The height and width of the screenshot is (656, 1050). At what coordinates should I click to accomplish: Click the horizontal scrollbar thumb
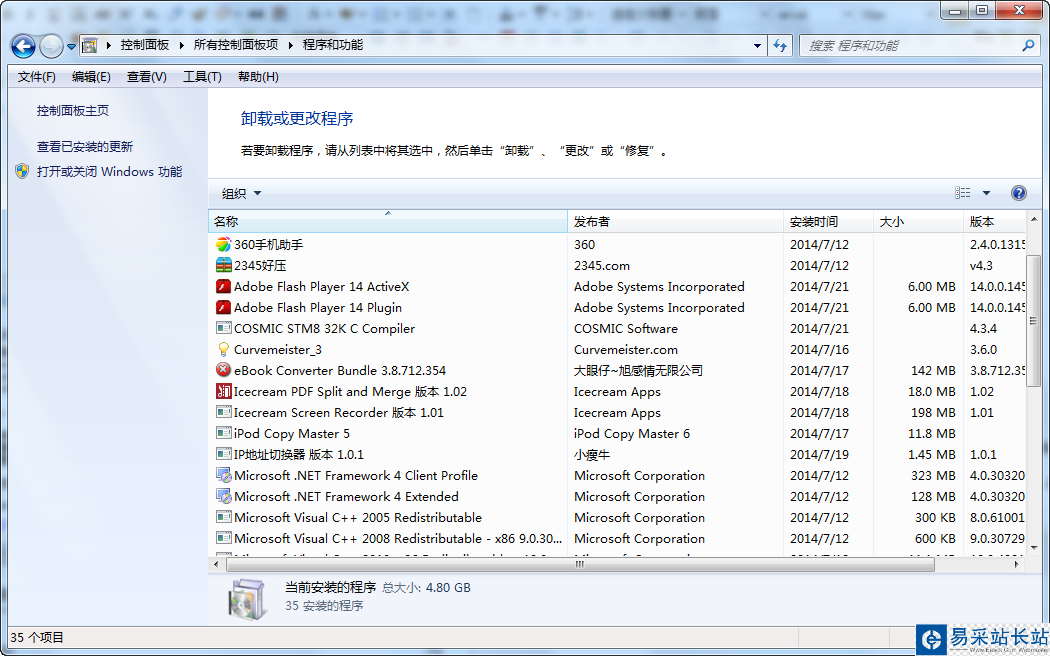click(580, 564)
